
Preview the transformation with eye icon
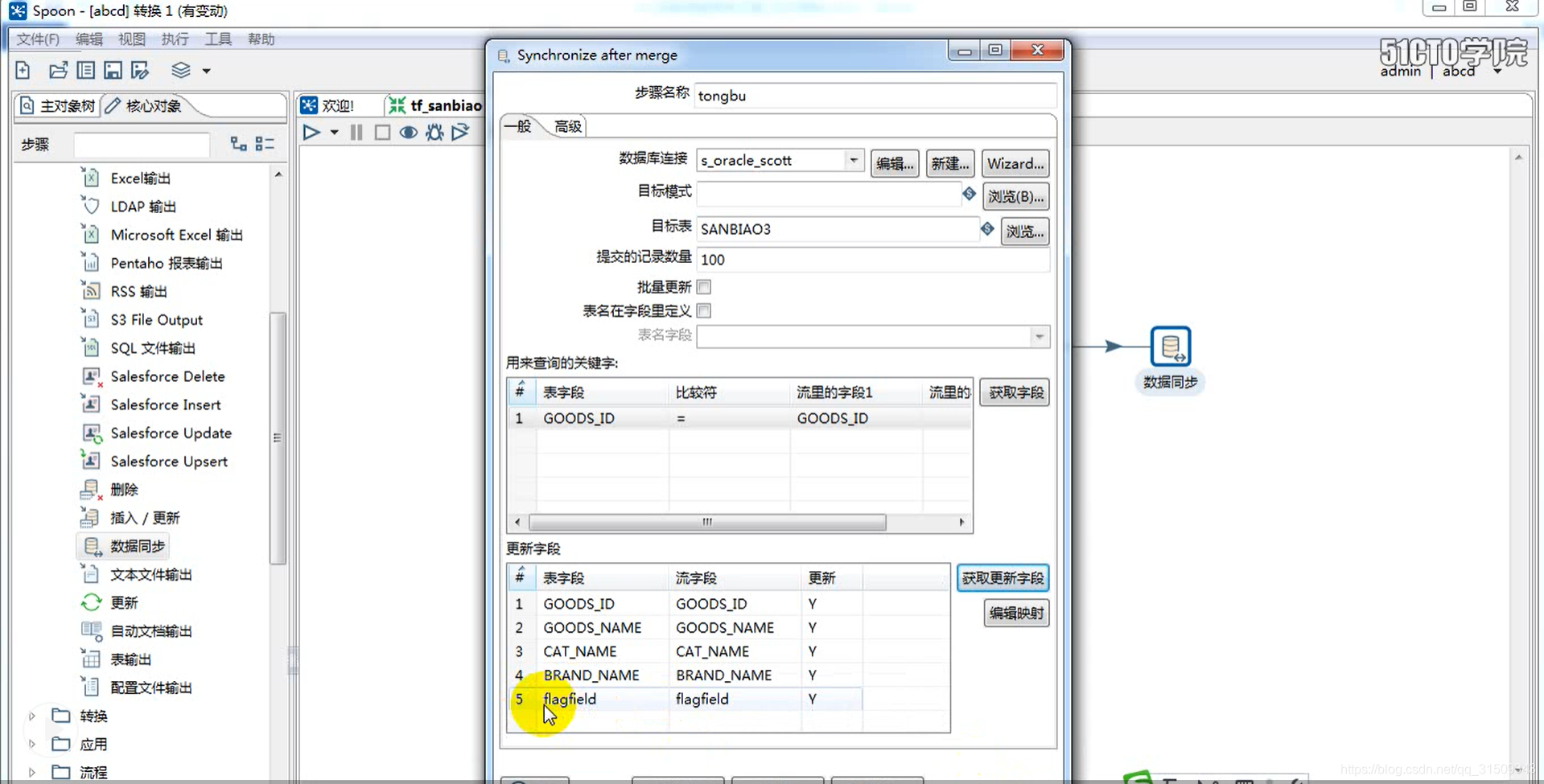click(409, 133)
